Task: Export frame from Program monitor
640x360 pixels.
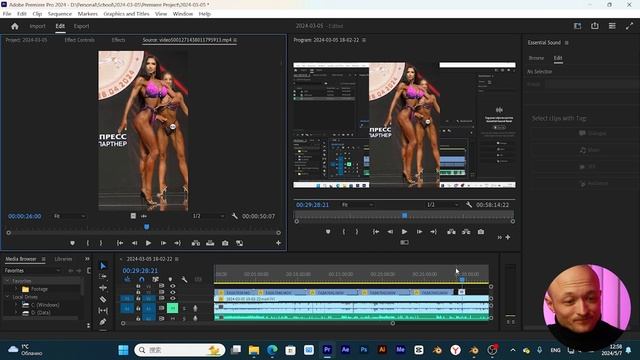Action: (481, 231)
